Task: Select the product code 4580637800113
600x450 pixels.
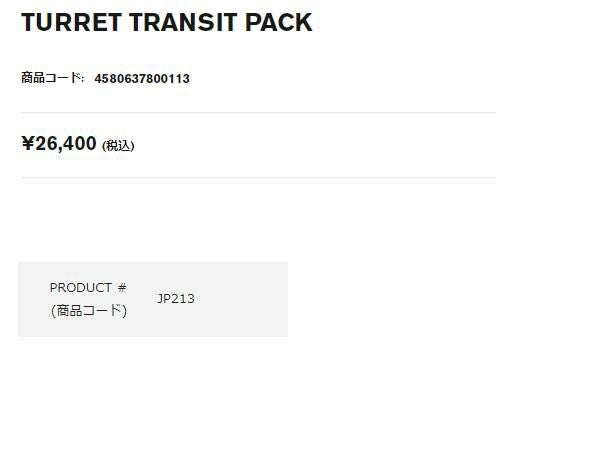Action: 142,78
